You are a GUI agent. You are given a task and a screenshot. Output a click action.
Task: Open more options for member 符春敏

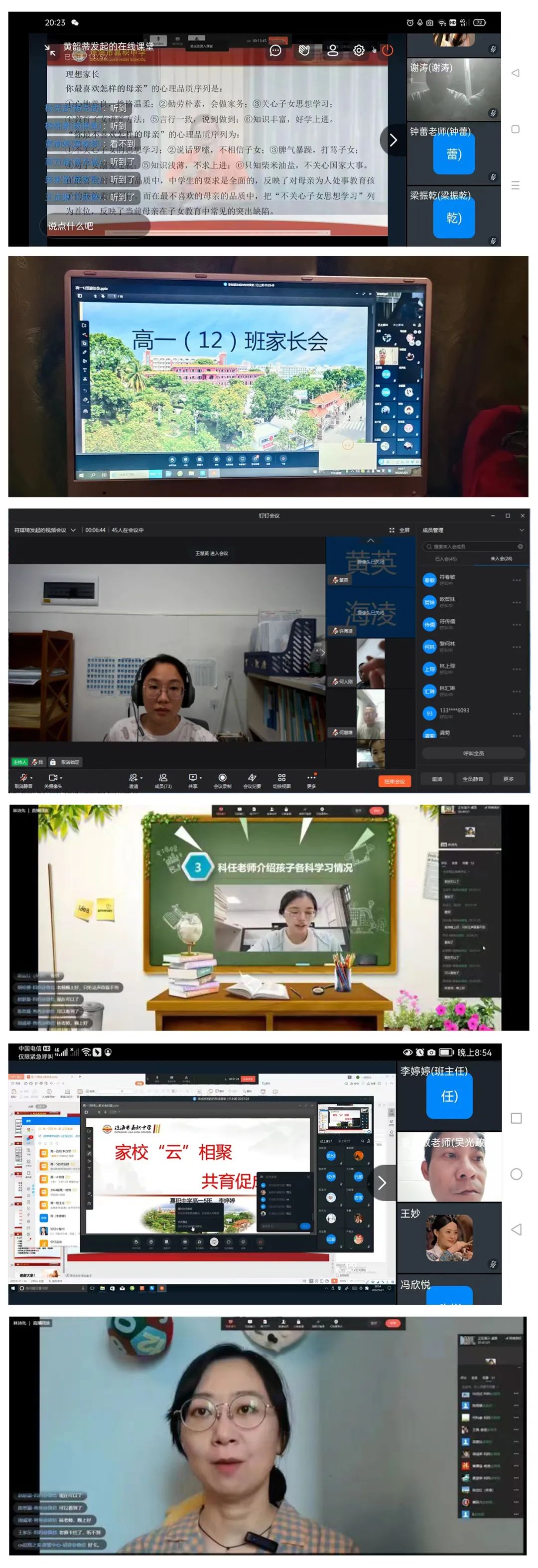tap(517, 580)
